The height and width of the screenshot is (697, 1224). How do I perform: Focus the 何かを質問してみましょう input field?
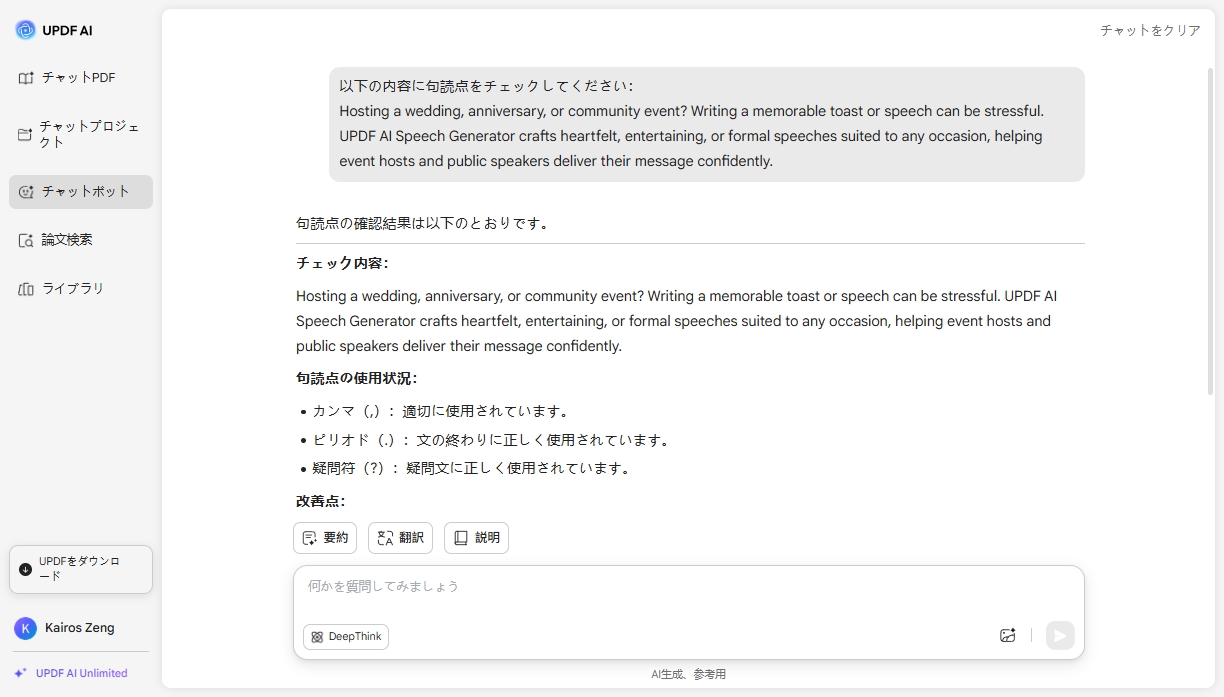pos(688,587)
